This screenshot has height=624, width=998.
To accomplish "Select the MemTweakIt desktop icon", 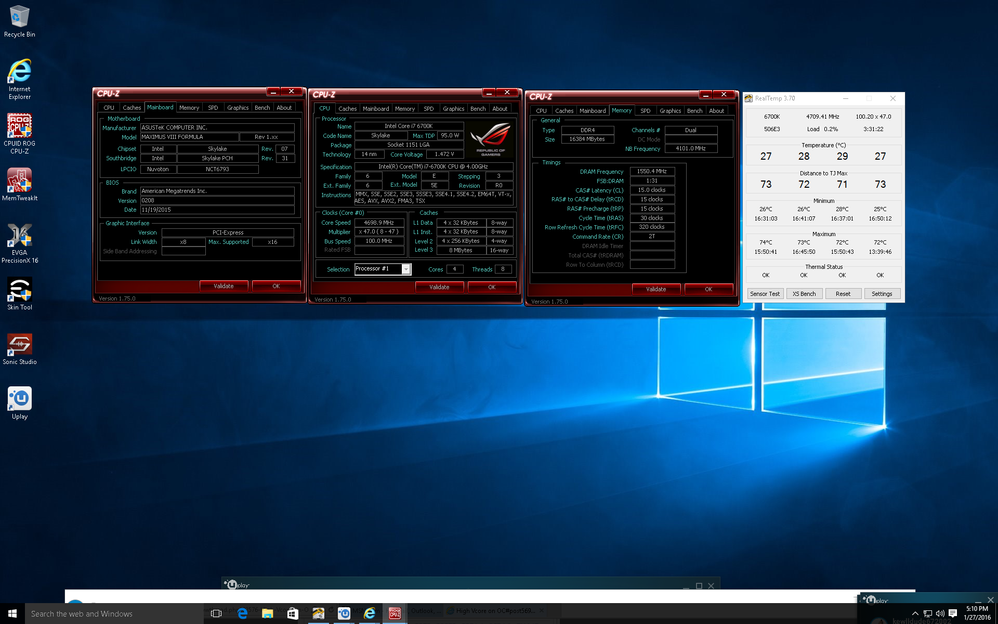I will [x=19, y=185].
